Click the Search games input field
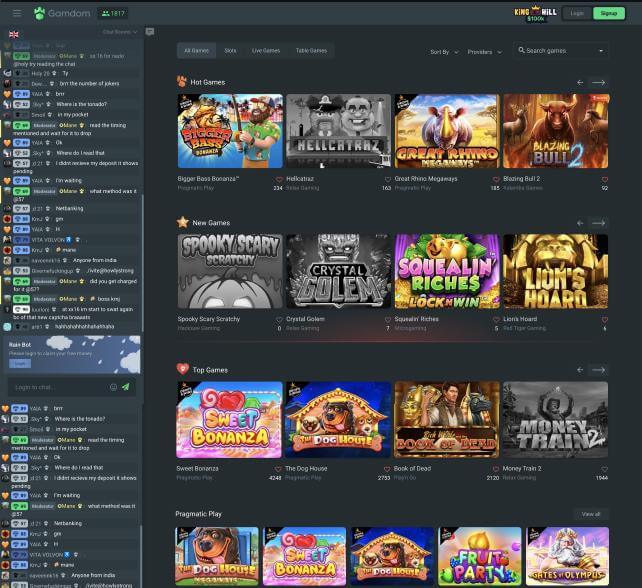 pos(561,51)
